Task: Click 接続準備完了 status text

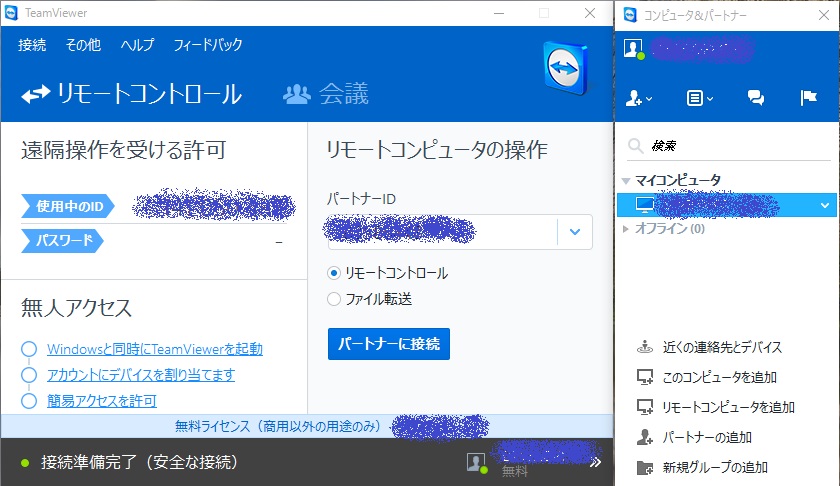Action: 139,462
